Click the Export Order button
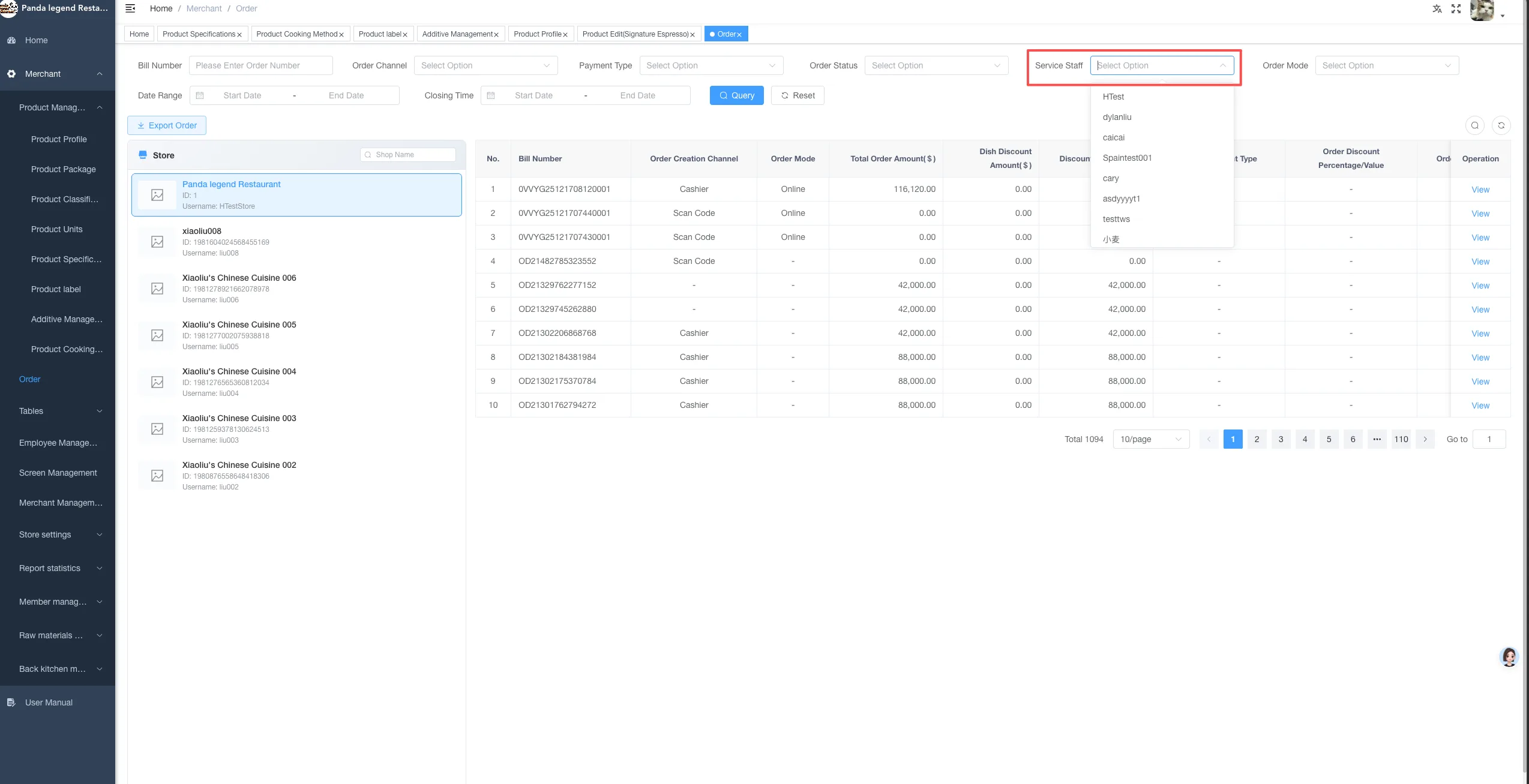The width and height of the screenshot is (1529, 784). [167, 125]
